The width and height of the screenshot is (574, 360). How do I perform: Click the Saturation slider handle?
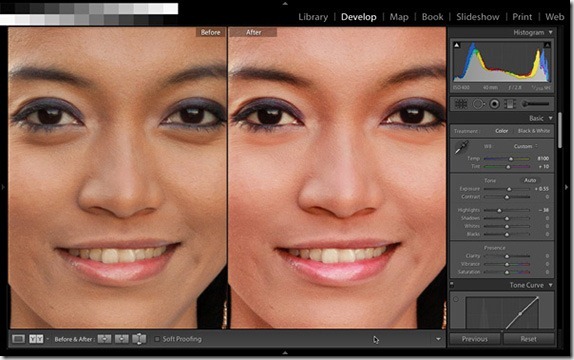(507, 272)
